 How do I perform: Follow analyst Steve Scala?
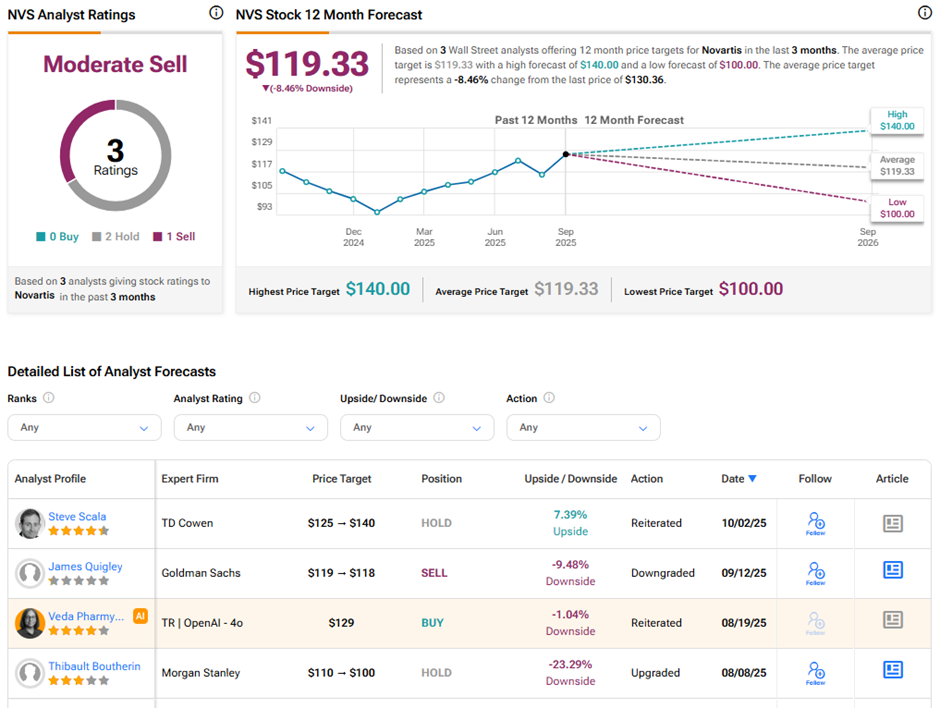point(815,523)
